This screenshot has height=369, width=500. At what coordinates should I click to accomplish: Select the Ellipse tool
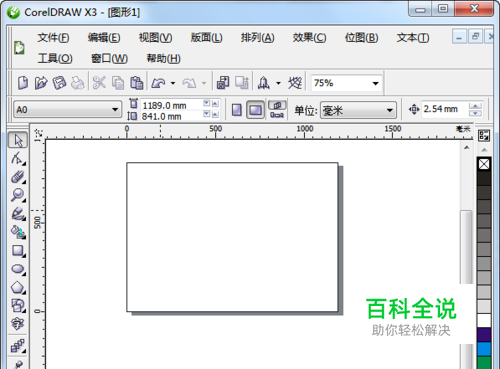pos(18,269)
